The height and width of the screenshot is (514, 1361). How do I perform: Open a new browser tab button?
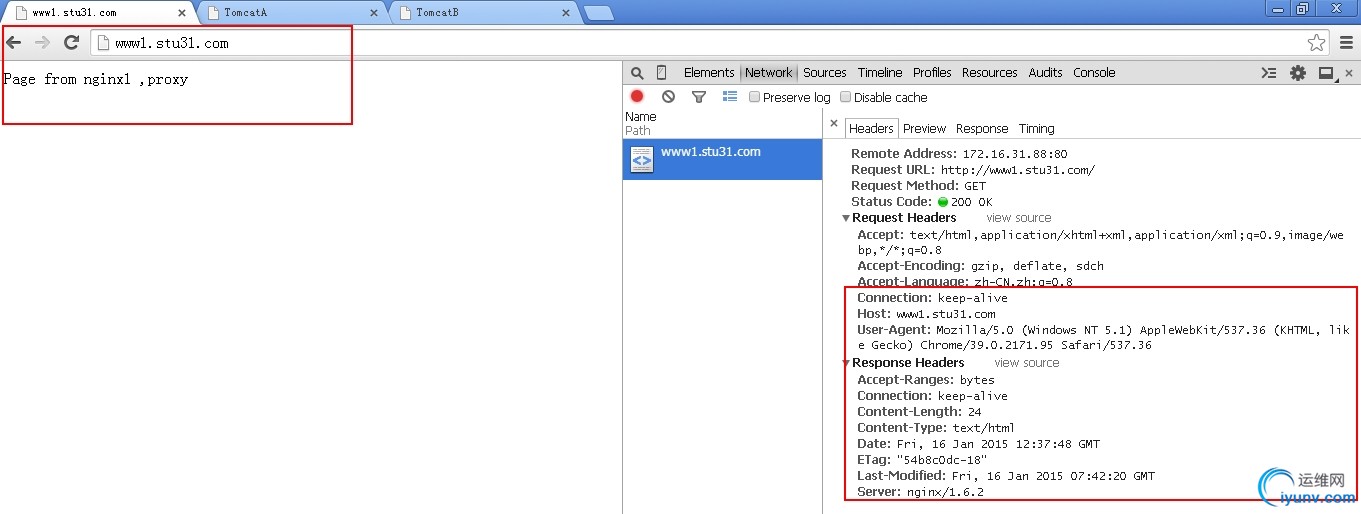pos(598,13)
